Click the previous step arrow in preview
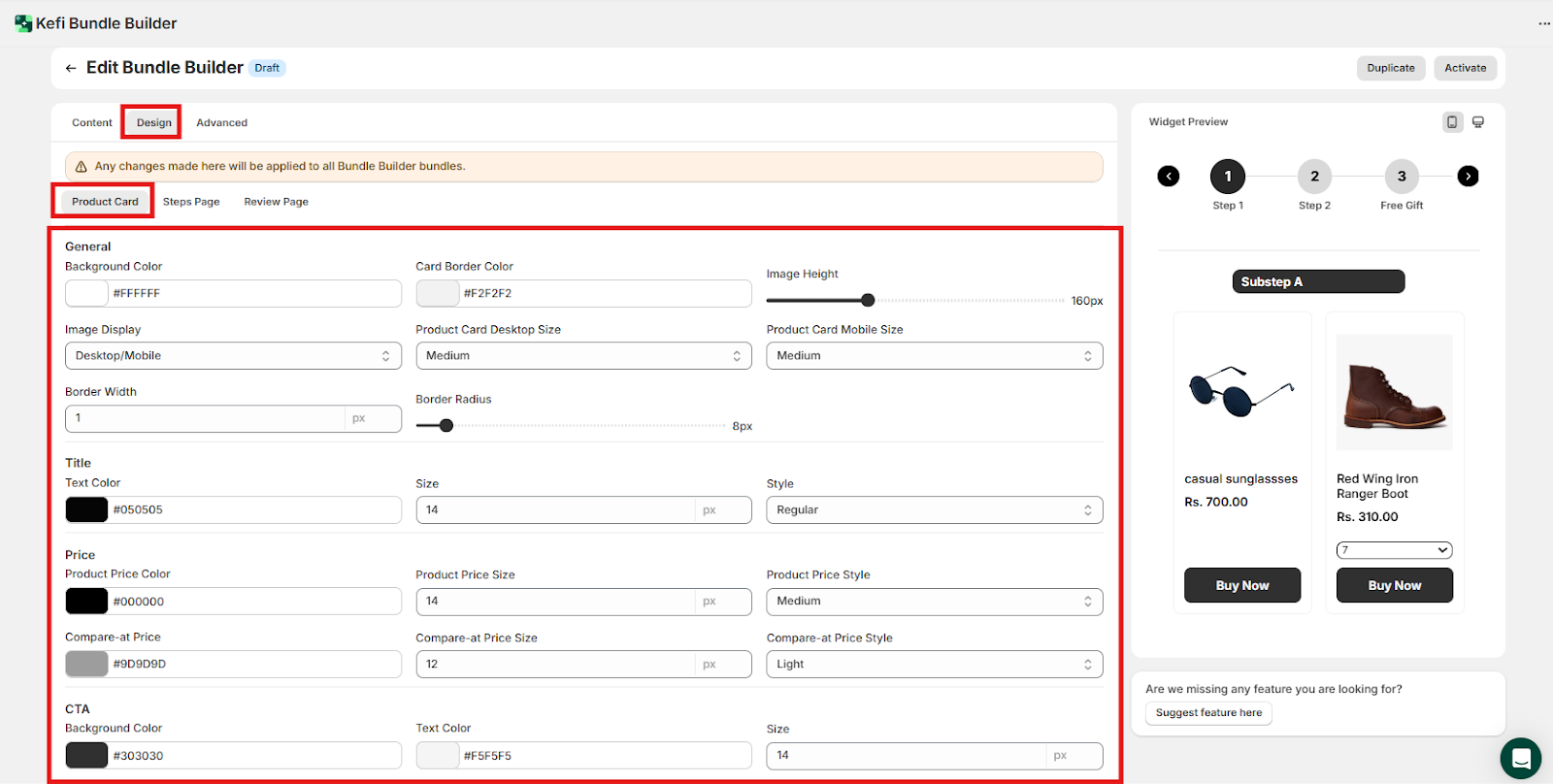The height and width of the screenshot is (784, 1553). [x=1169, y=176]
